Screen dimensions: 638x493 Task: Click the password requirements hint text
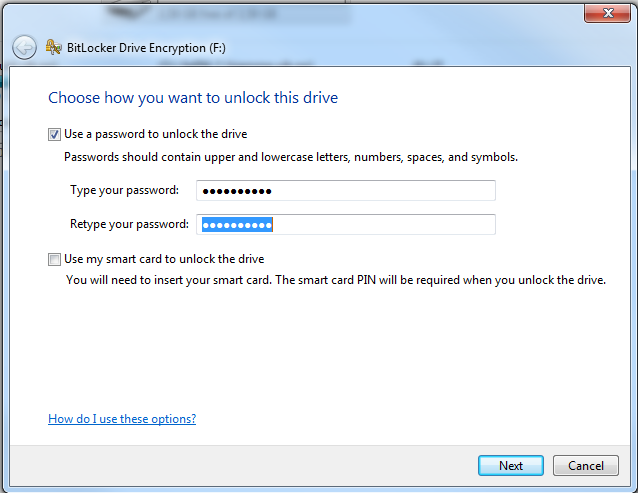[x=290, y=157]
